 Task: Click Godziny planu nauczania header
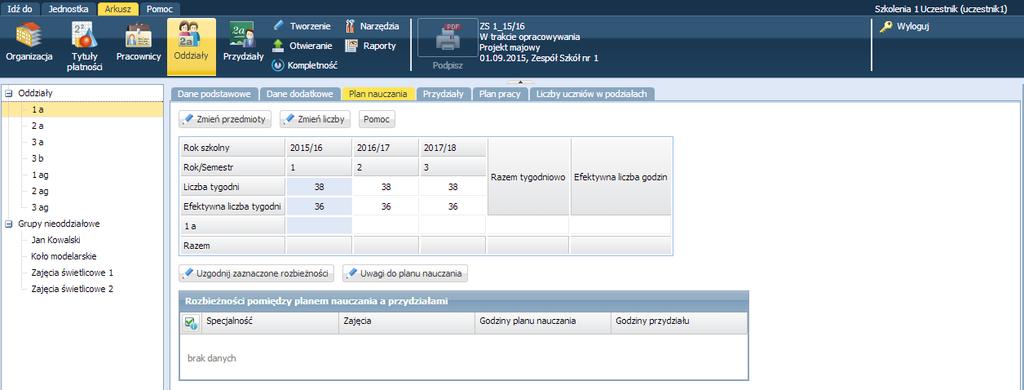pyautogui.click(x=543, y=322)
